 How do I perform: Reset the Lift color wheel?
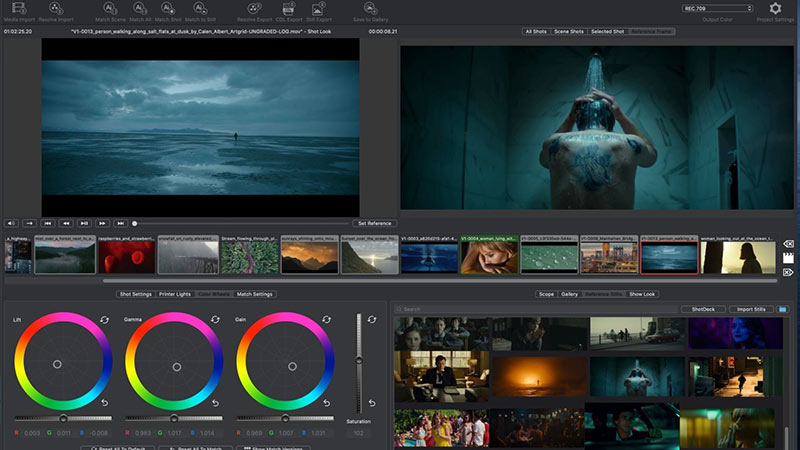point(105,319)
